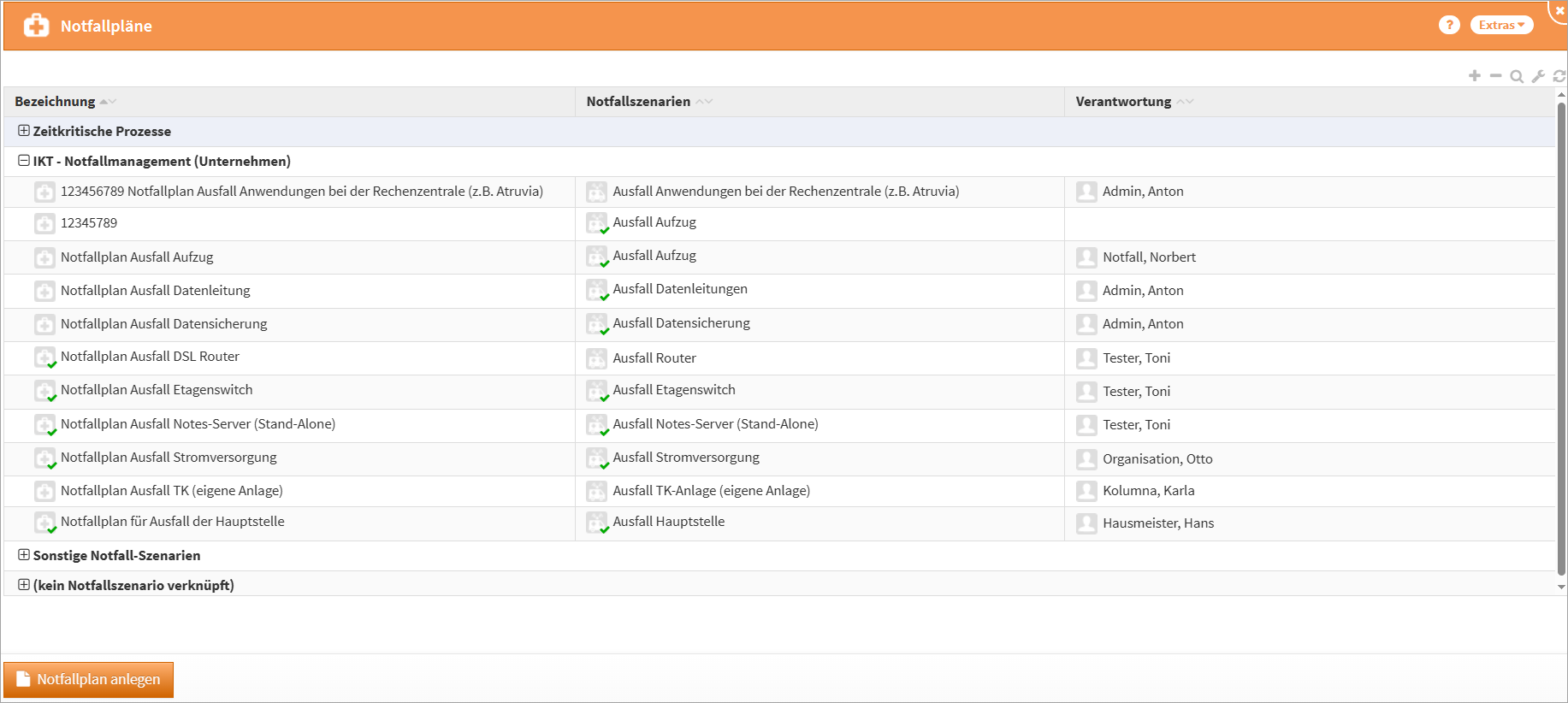This screenshot has width=1568, height=703.
Task: Click the user avatar next to Kolumna, Karla
Action: (1086, 491)
